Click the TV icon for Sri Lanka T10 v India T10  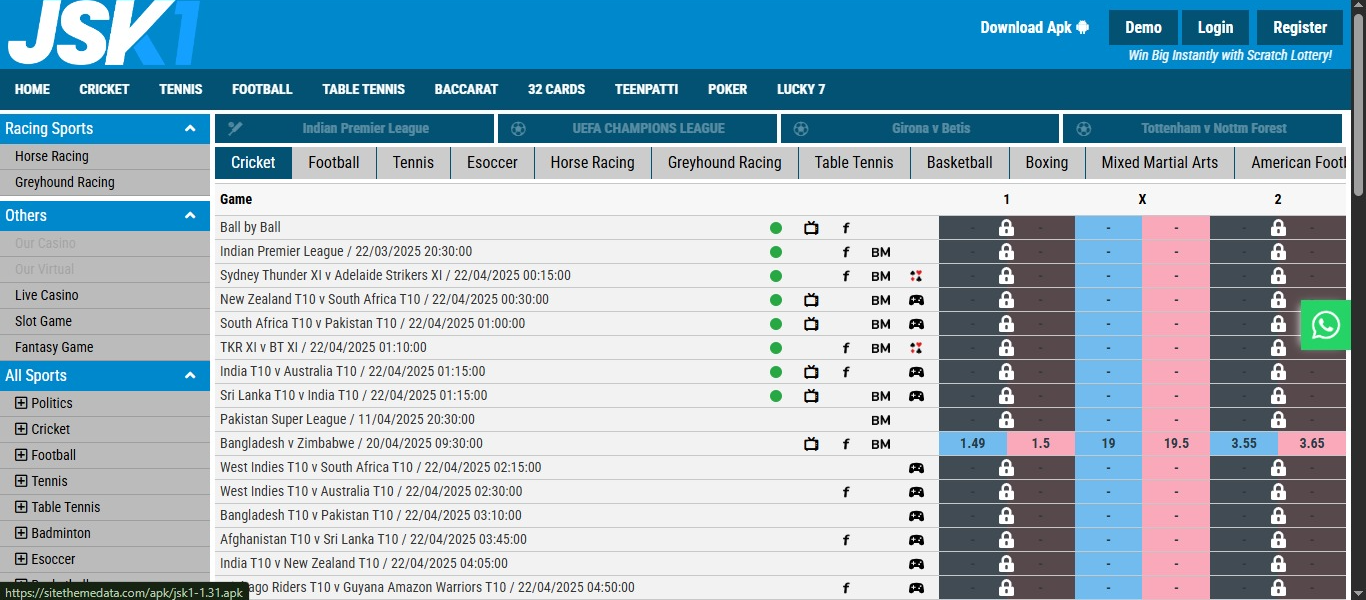[811, 396]
